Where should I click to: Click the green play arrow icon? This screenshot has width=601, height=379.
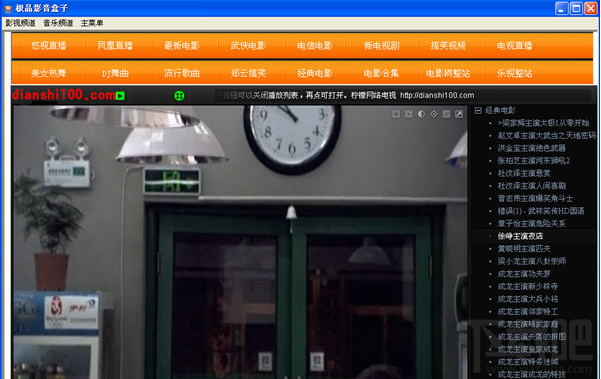point(120,96)
